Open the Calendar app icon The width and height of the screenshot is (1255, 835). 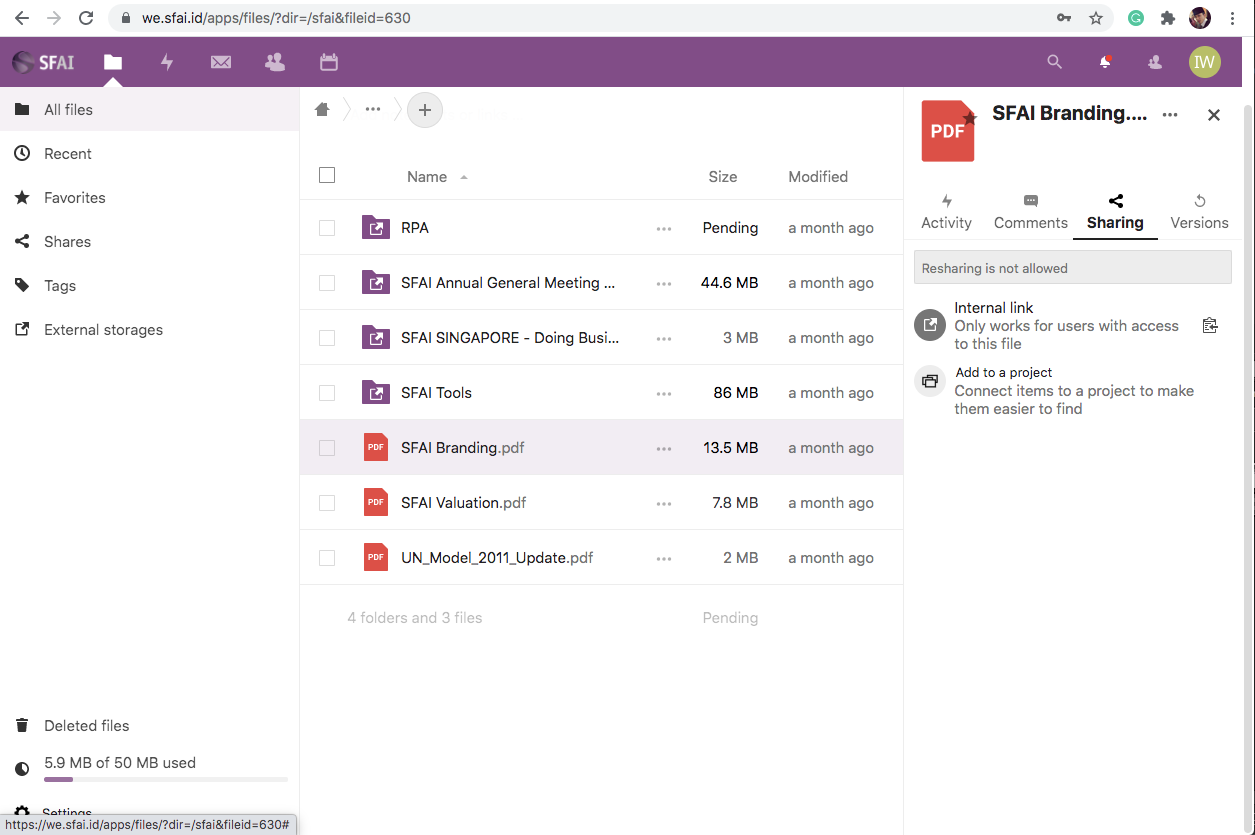(329, 62)
